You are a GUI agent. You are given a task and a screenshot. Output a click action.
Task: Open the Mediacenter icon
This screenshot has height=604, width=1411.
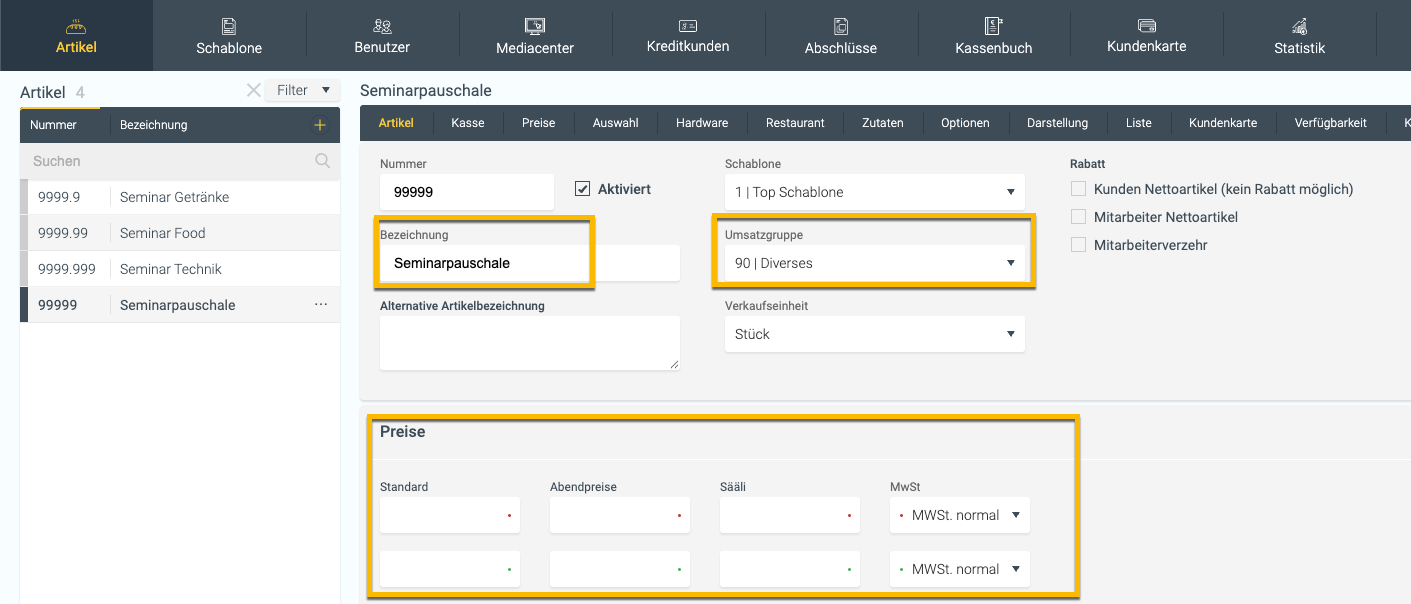[x=535, y=27]
